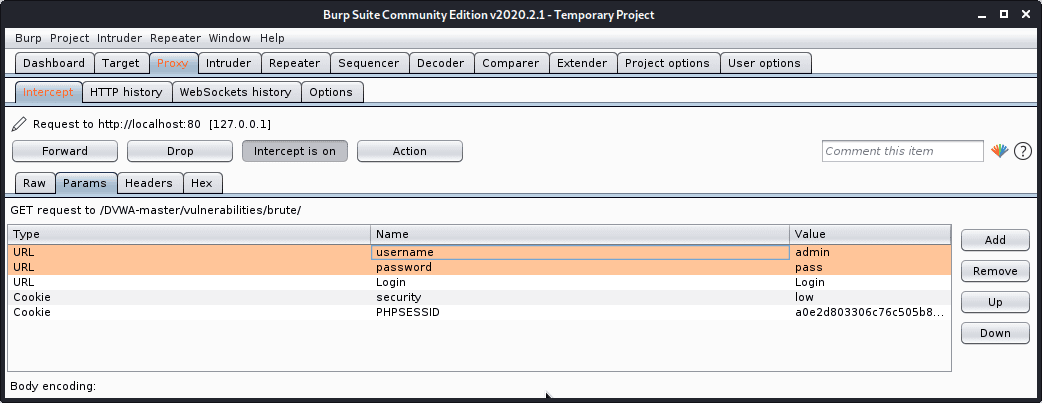Sort by the Name column header

coord(580,234)
